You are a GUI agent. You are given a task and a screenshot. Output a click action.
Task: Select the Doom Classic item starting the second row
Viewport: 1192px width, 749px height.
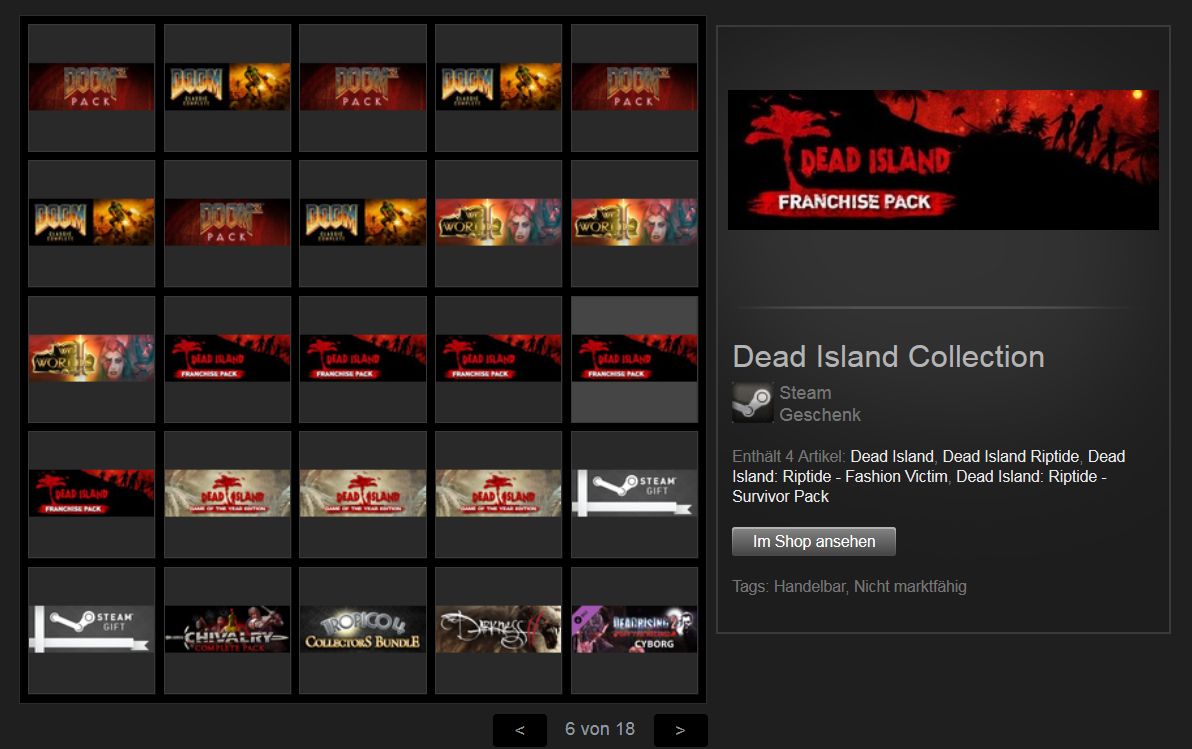click(91, 223)
